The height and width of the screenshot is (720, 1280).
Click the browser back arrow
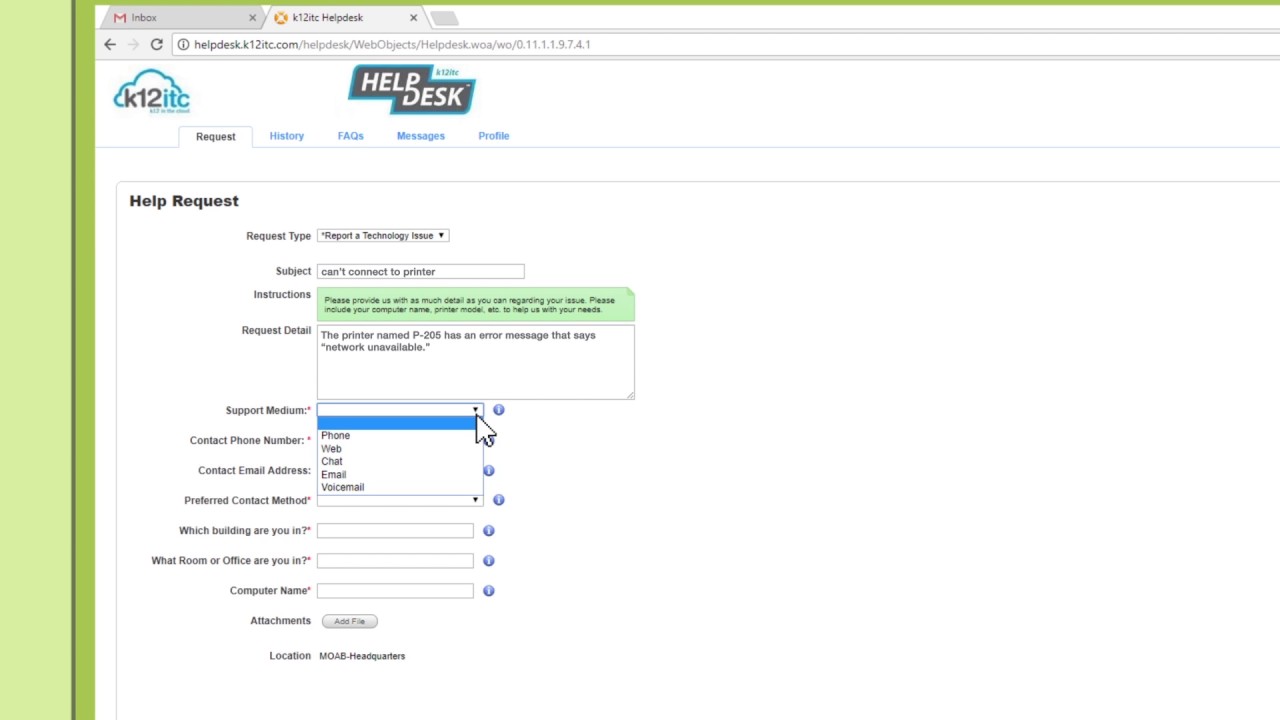tap(110, 44)
